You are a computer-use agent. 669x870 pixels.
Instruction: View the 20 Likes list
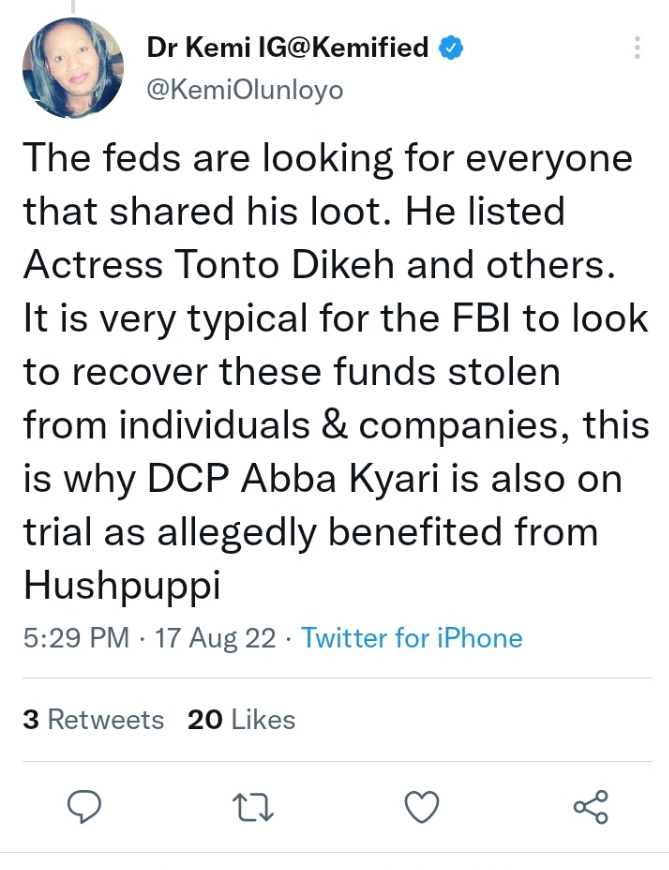pos(241,719)
